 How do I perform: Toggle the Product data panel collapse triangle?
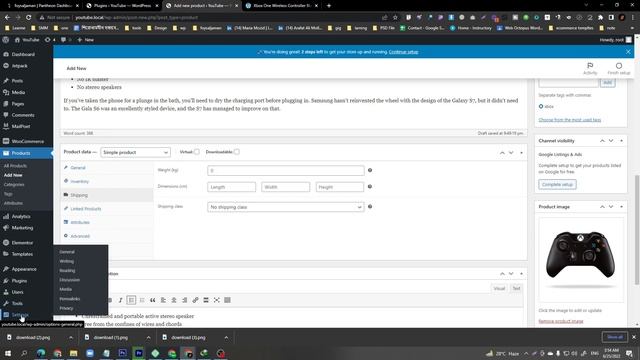521,153
